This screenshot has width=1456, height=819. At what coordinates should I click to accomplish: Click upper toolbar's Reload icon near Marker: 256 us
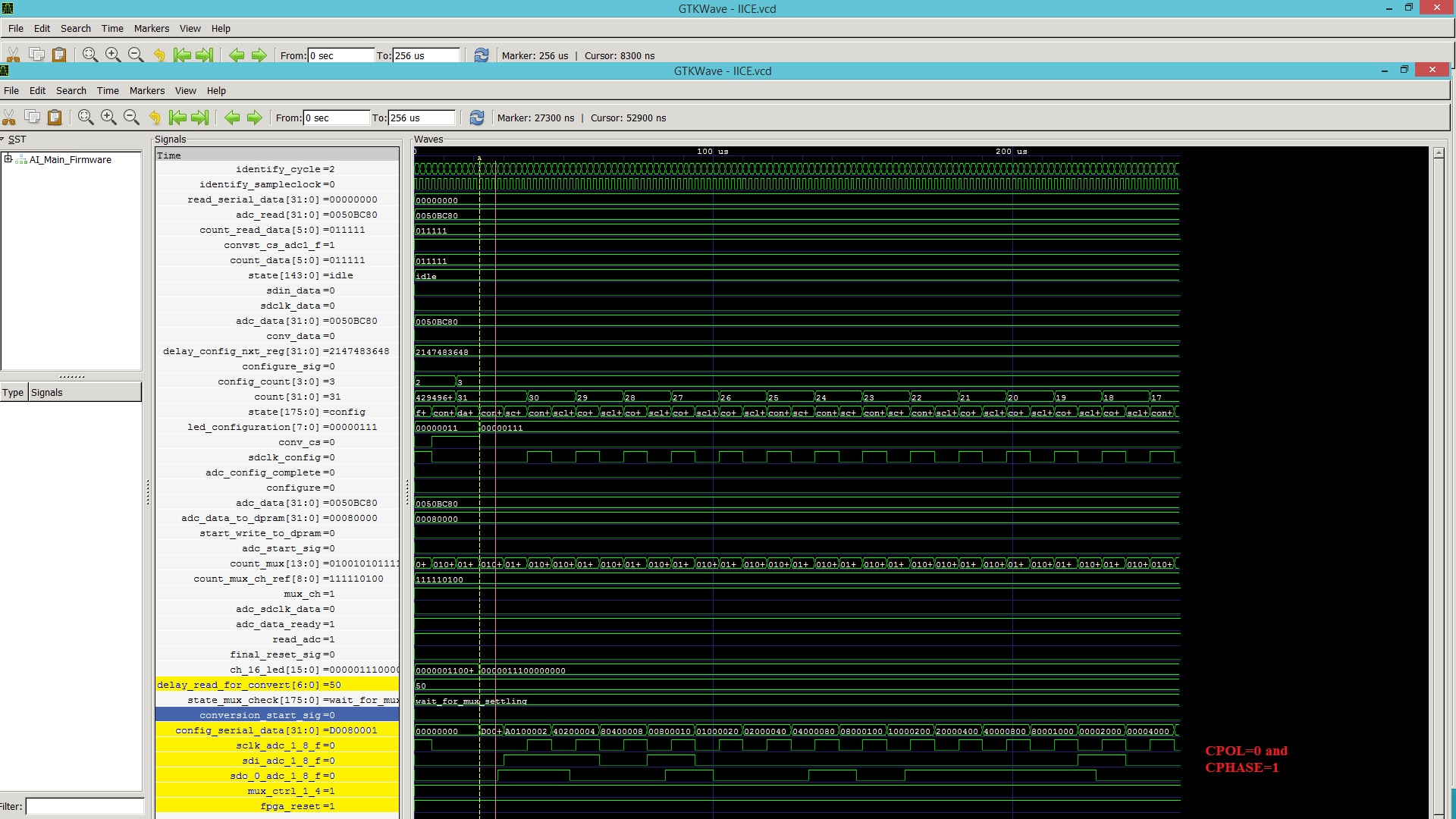(x=482, y=55)
